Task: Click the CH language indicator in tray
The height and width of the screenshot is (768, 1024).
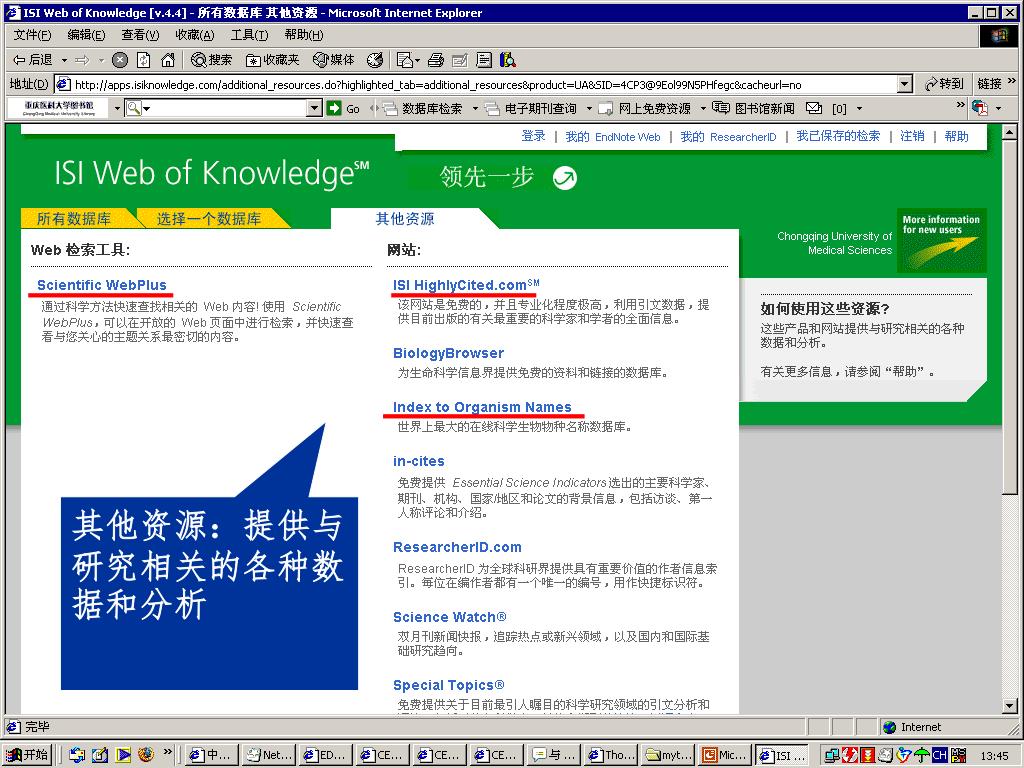Action: click(940, 755)
